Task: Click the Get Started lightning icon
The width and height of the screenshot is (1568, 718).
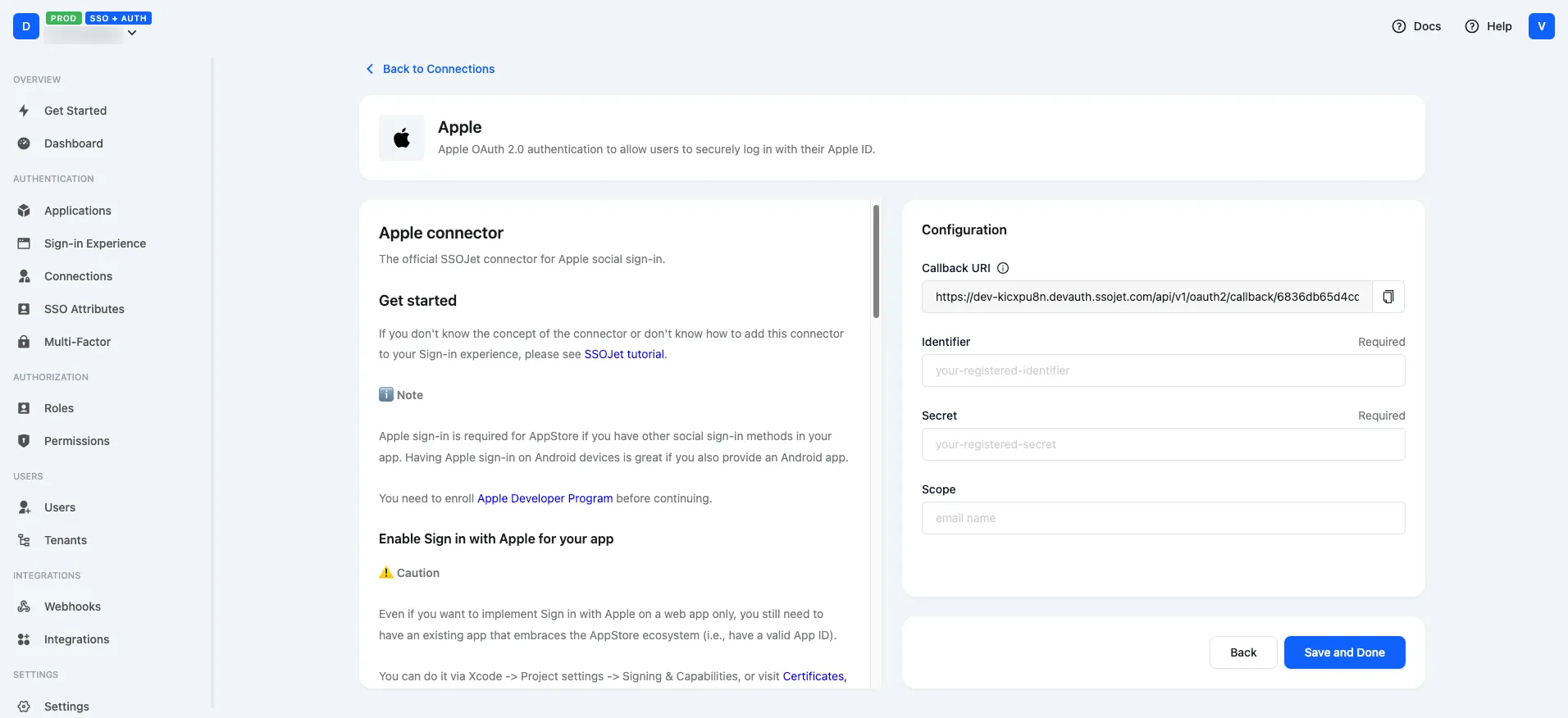Action: coord(24,111)
